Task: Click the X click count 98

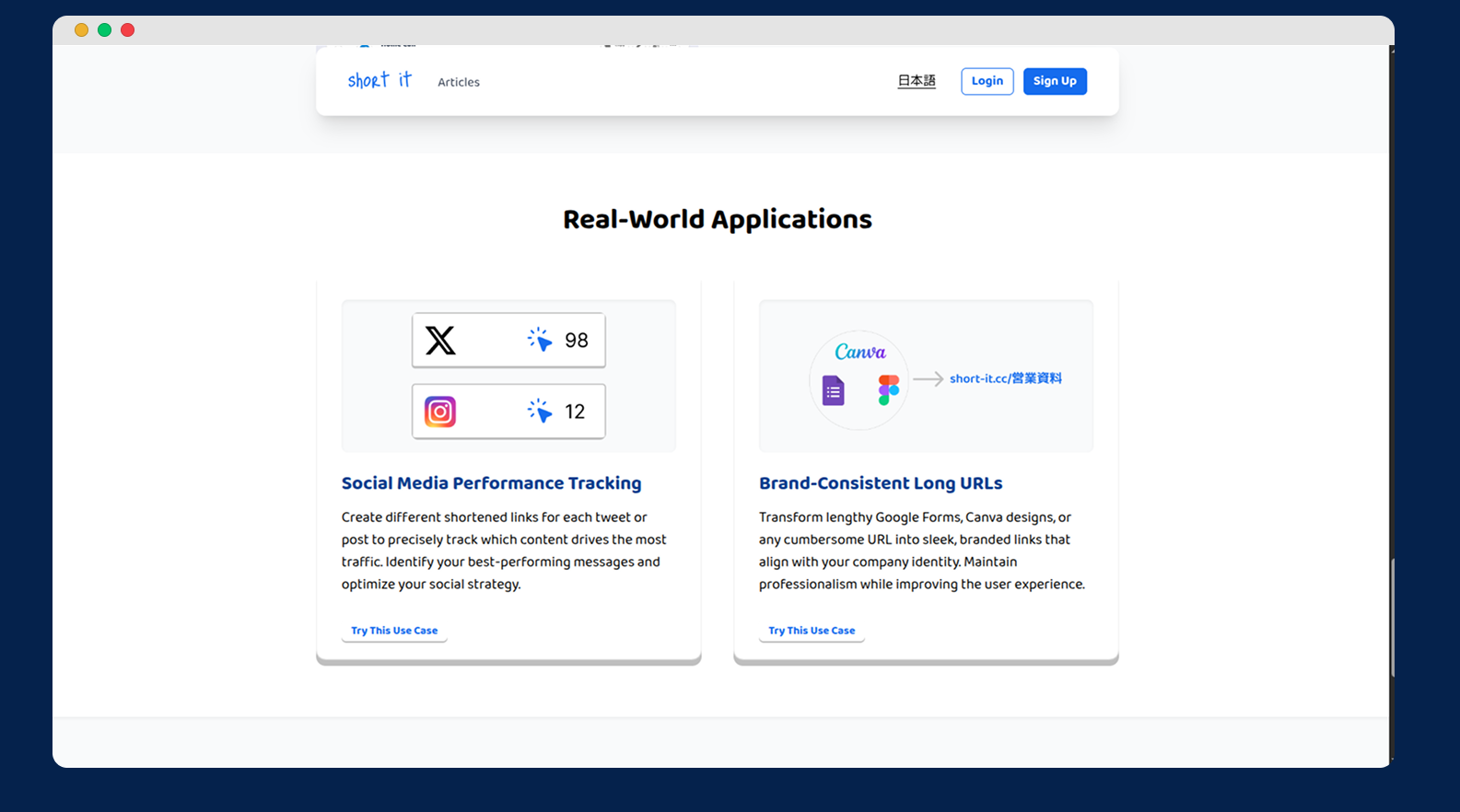Action: (x=577, y=341)
